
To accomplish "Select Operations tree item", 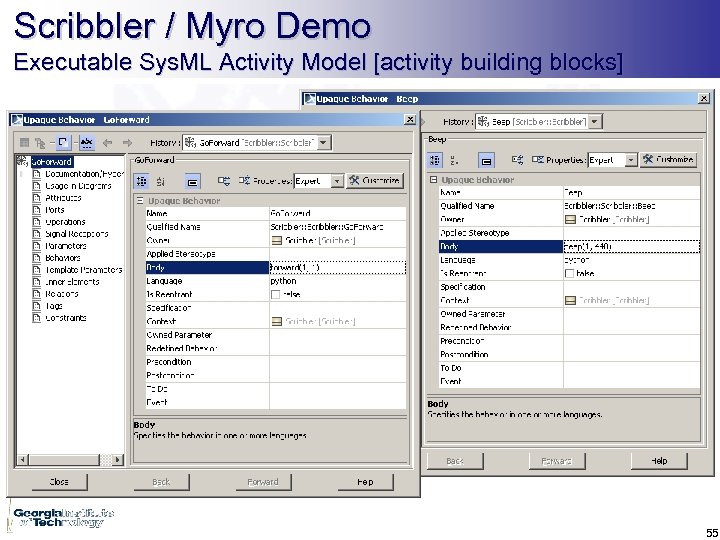I will click(x=65, y=222).
